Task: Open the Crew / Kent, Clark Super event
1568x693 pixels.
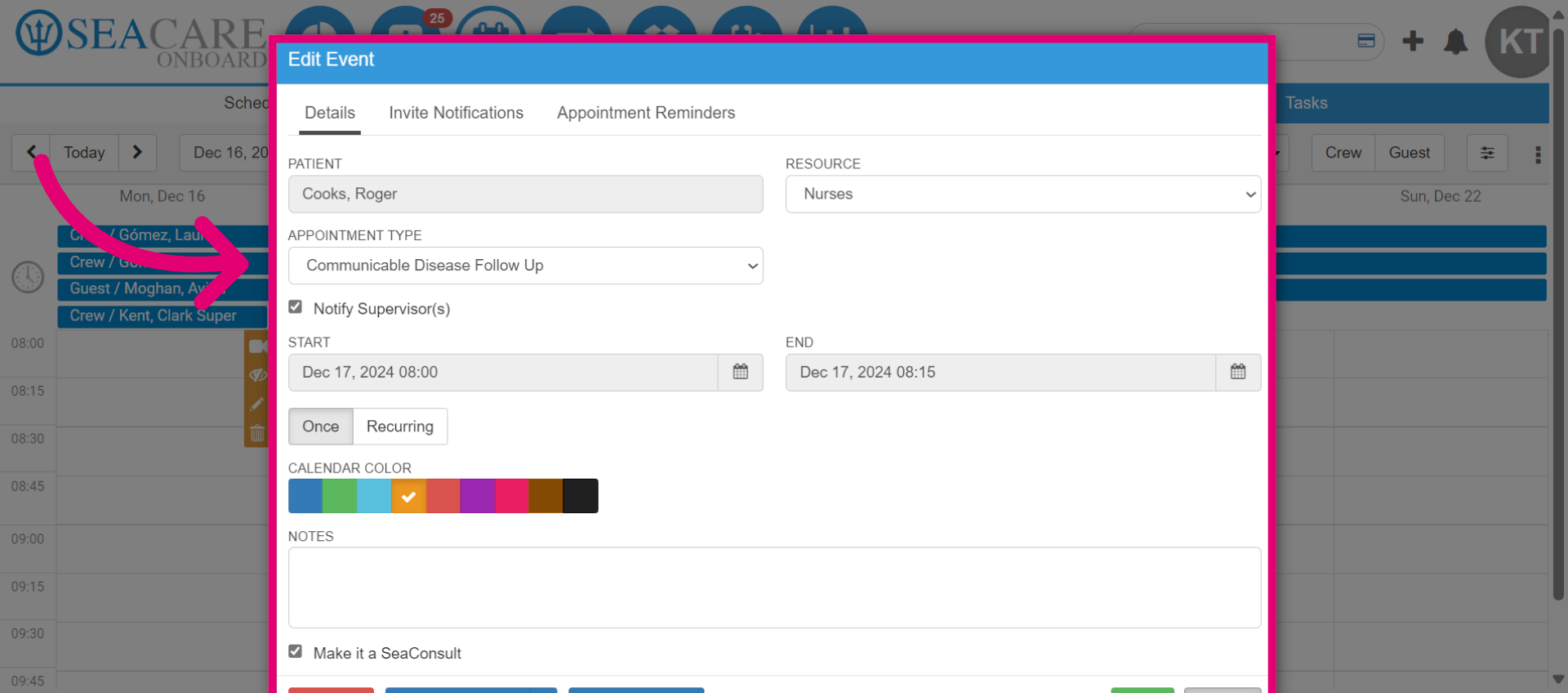Action: [x=163, y=315]
